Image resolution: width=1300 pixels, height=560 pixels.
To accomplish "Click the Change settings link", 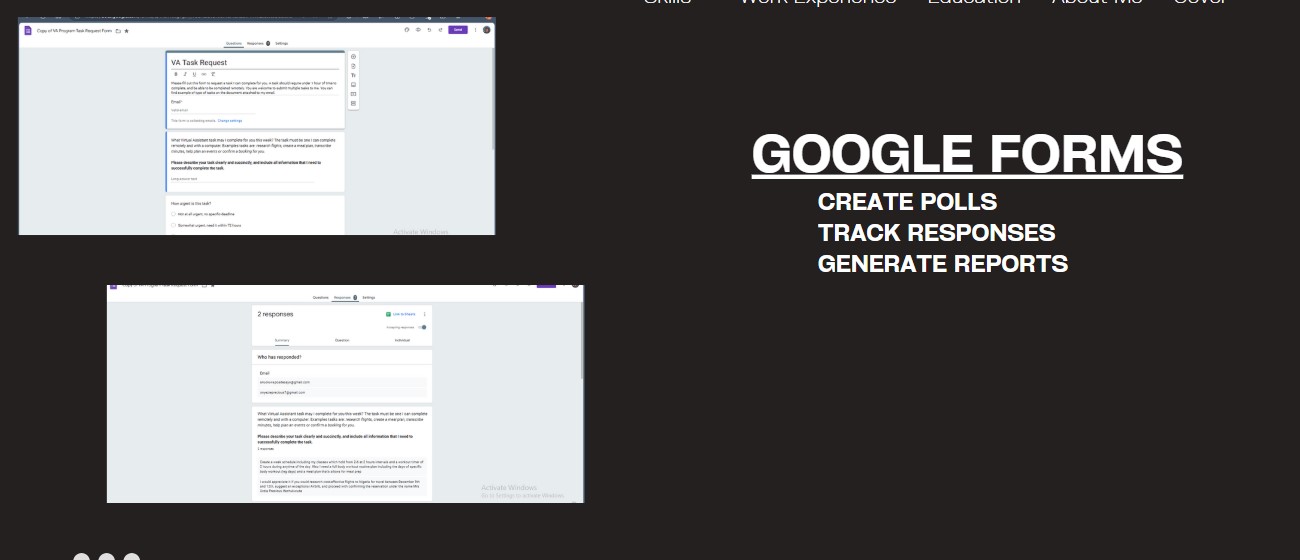I will tap(230, 120).
